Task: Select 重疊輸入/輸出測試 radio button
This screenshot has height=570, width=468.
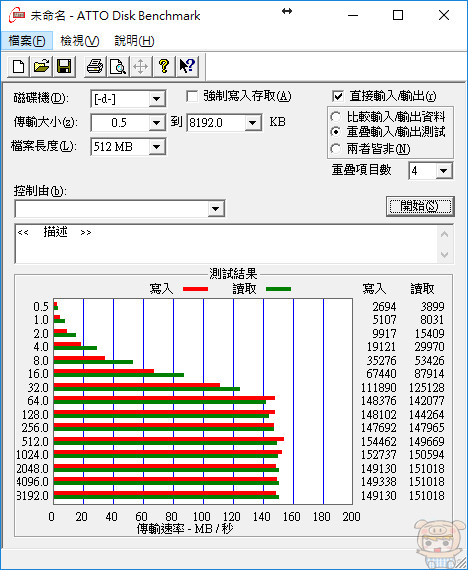Action: click(x=335, y=132)
